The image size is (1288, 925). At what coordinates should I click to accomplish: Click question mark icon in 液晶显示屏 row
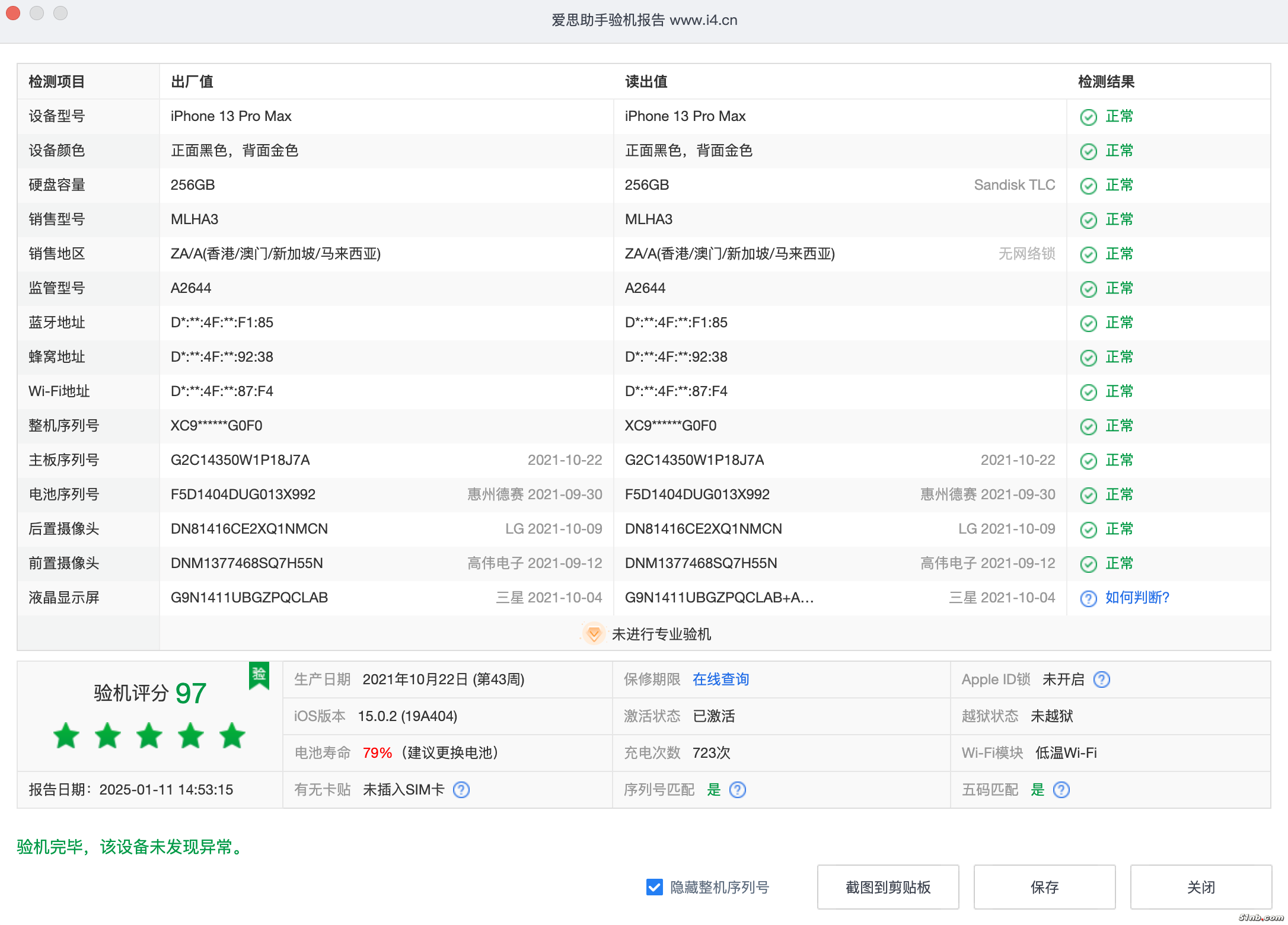1088,598
